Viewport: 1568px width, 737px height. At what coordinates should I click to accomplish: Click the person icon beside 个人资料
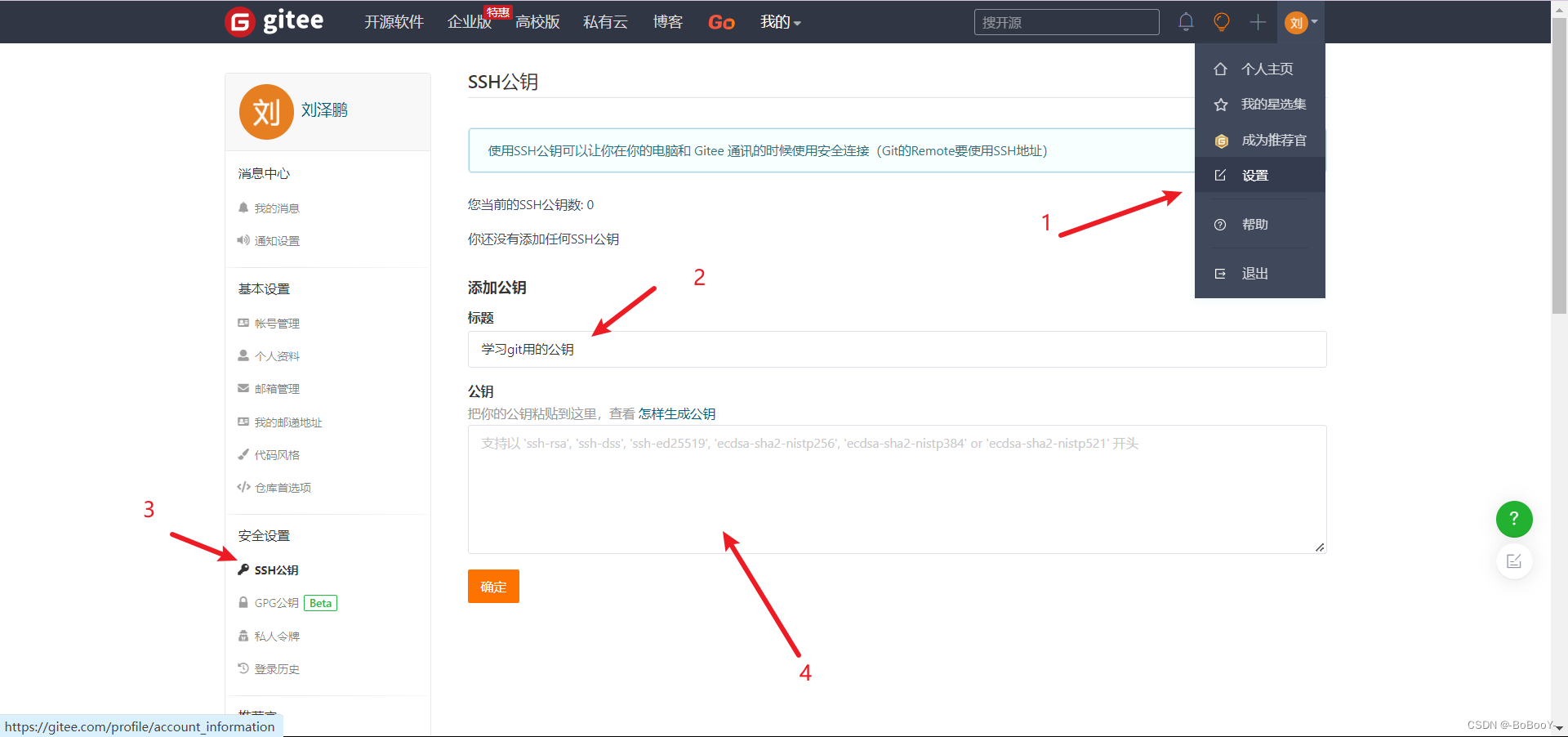tap(243, 355)
